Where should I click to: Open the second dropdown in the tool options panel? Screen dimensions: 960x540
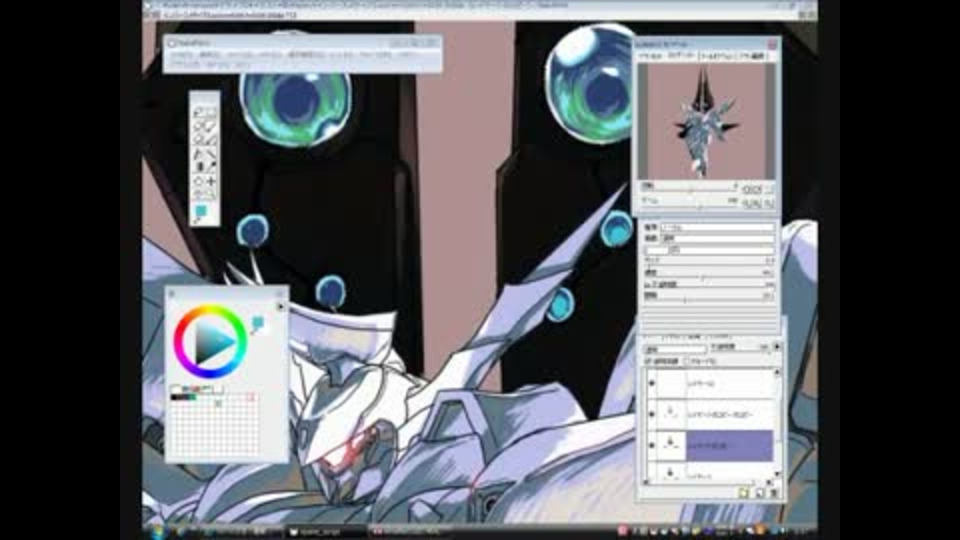click(x=716, y=238)
